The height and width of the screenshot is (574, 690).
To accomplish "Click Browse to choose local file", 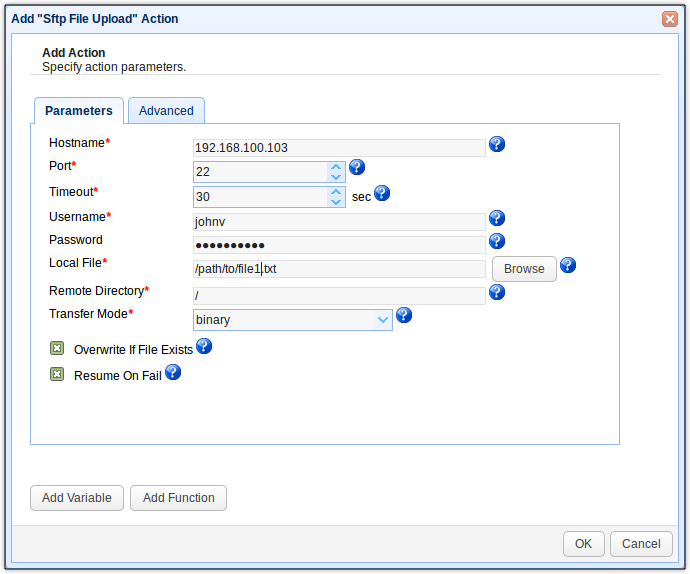I will pos(524,269).
